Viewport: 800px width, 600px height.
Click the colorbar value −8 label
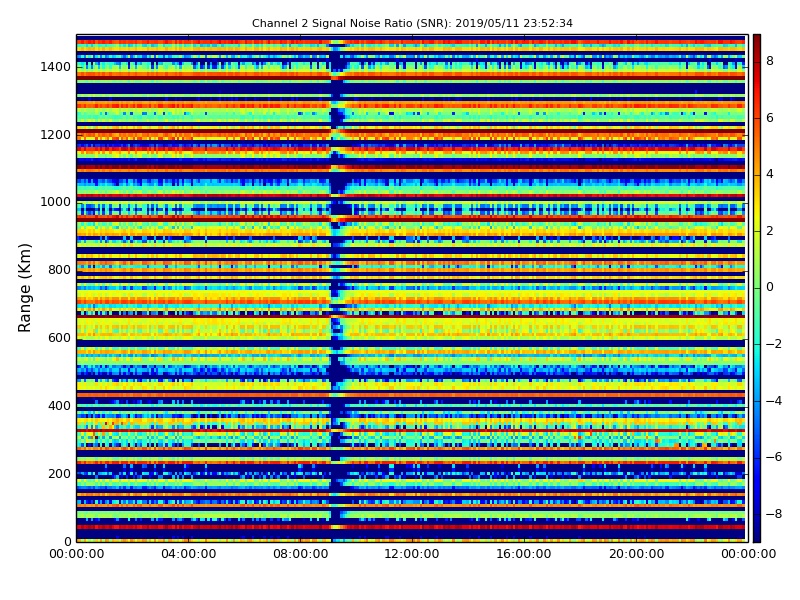774,514
